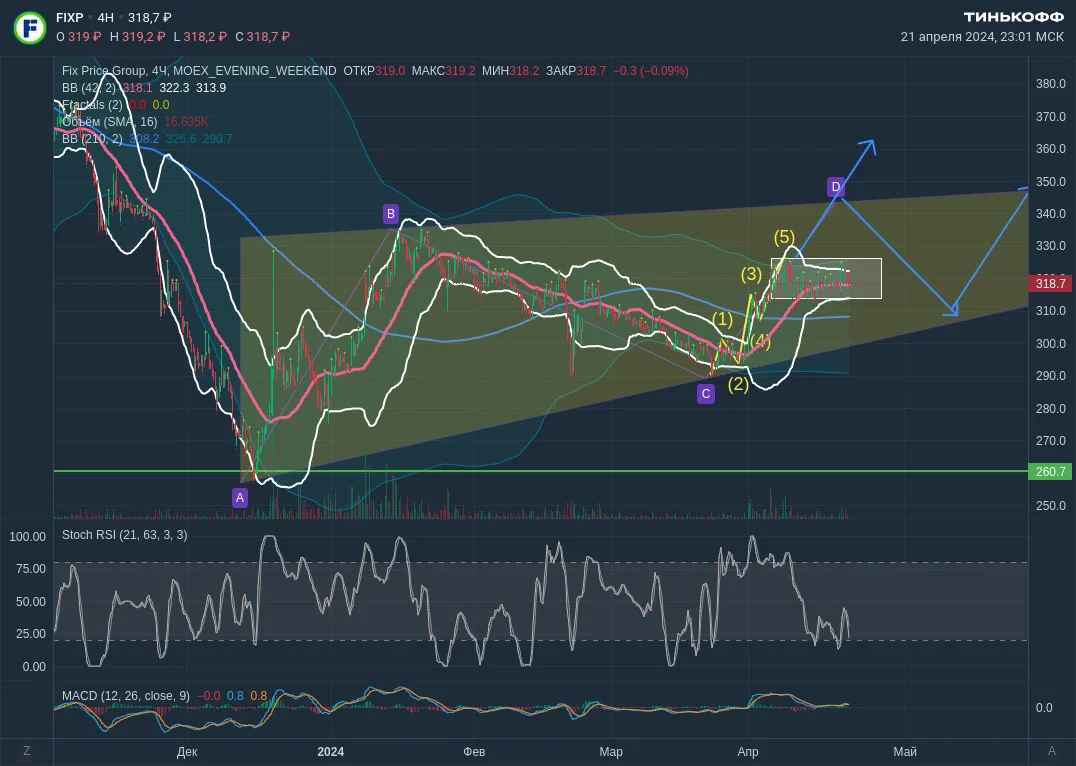The height and width of the screenshot is (766, 1076).
Task: Click the 4H timeframe label in header
Action: tap(106, 18)
